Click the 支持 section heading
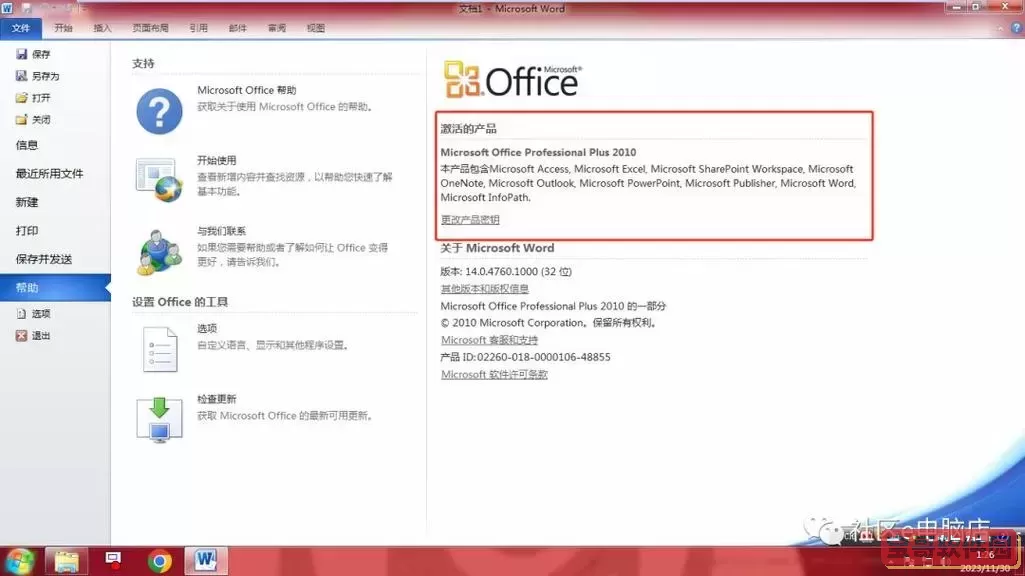 pos(143,63)
